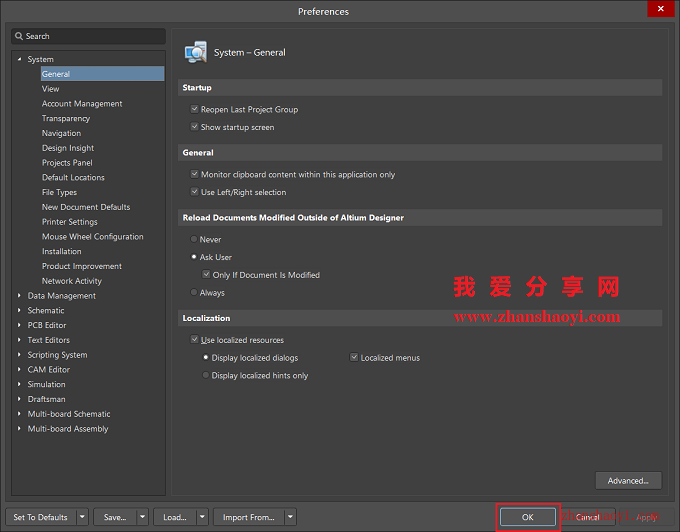Confirm preferences with OK button
This screenshot has width=680, height=532.
(x=528, y=517)
